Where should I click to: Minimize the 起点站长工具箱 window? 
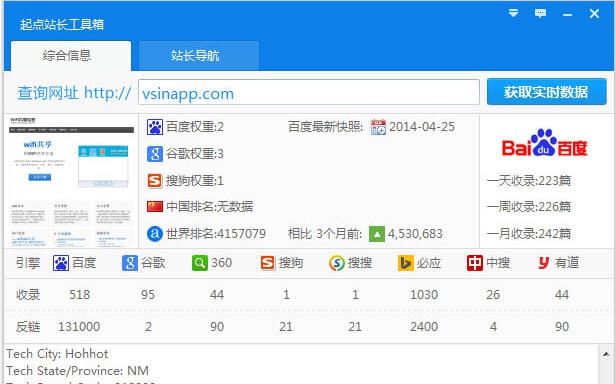coord(567,15)
